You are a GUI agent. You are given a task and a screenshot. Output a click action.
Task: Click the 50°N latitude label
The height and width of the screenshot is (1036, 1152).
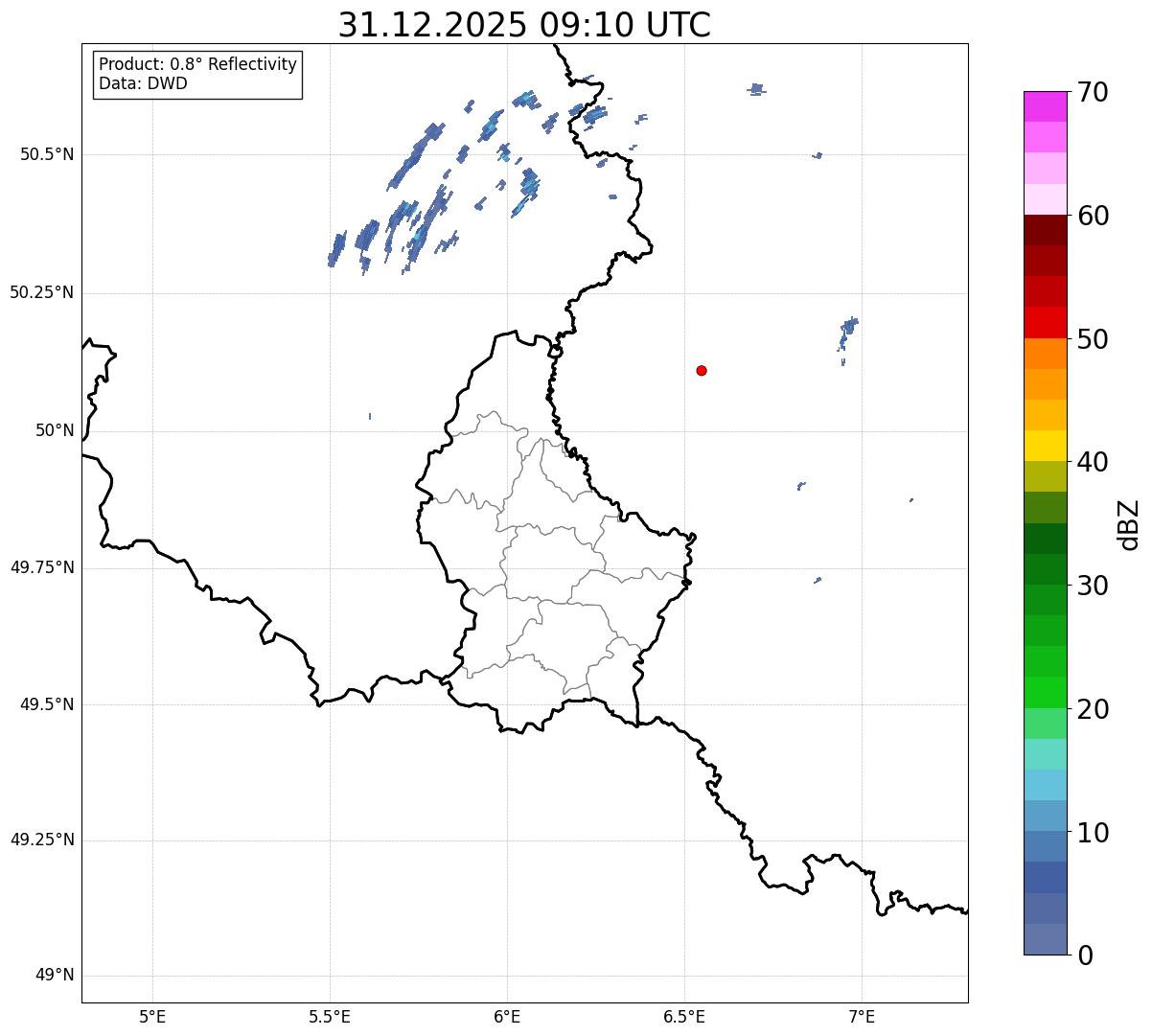pyautogui.click(x=55, y=430)
